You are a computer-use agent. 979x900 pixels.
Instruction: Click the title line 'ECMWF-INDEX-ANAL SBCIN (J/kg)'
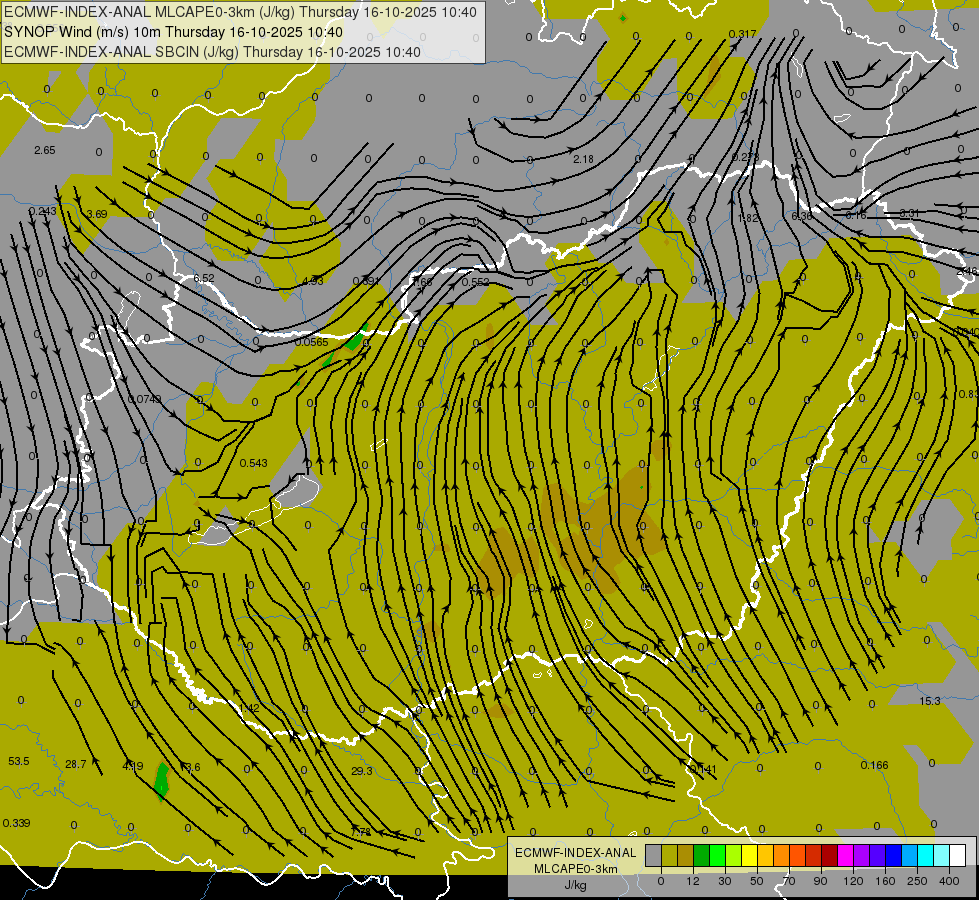point(122,52)
